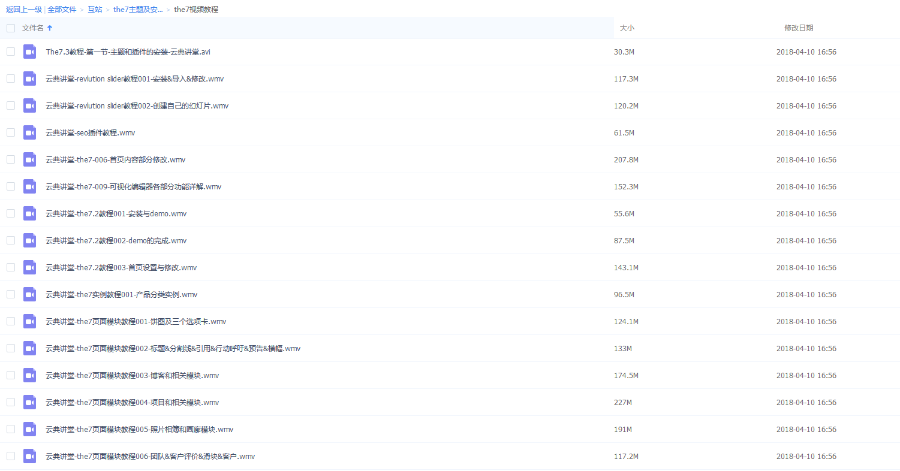The height and width of the screenshot is (471, 900).
Task: Select the checkbox of the7-006 file
Action: click(10, 159)
